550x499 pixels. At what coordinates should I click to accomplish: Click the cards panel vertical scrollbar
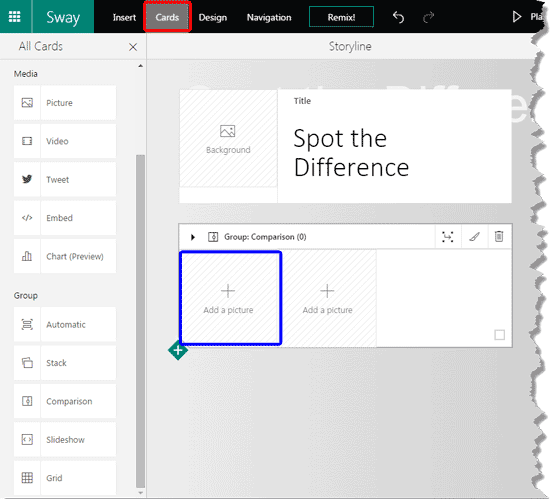coord(140,321)
